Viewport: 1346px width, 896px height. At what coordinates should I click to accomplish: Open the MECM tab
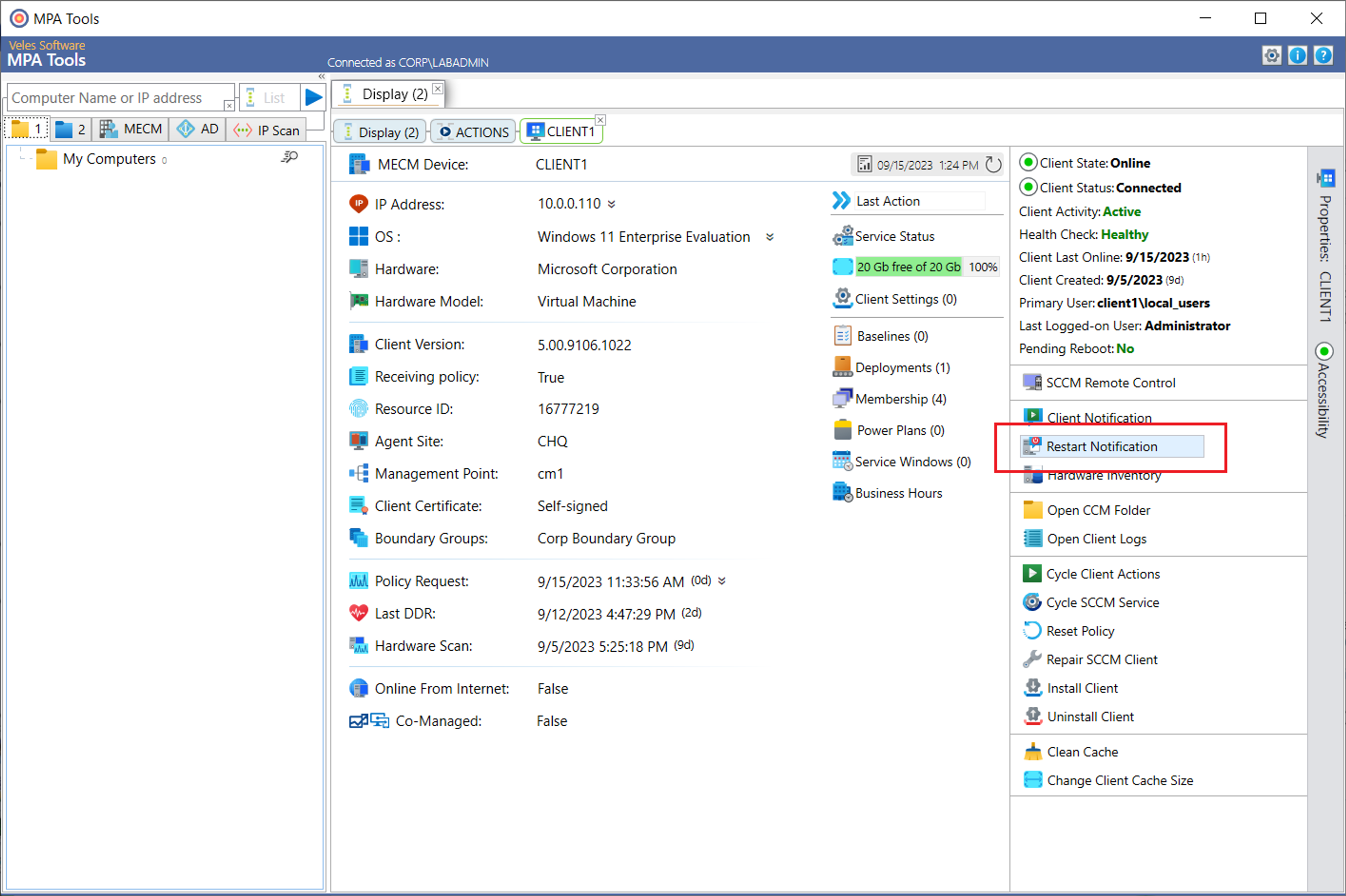point(130,129)
